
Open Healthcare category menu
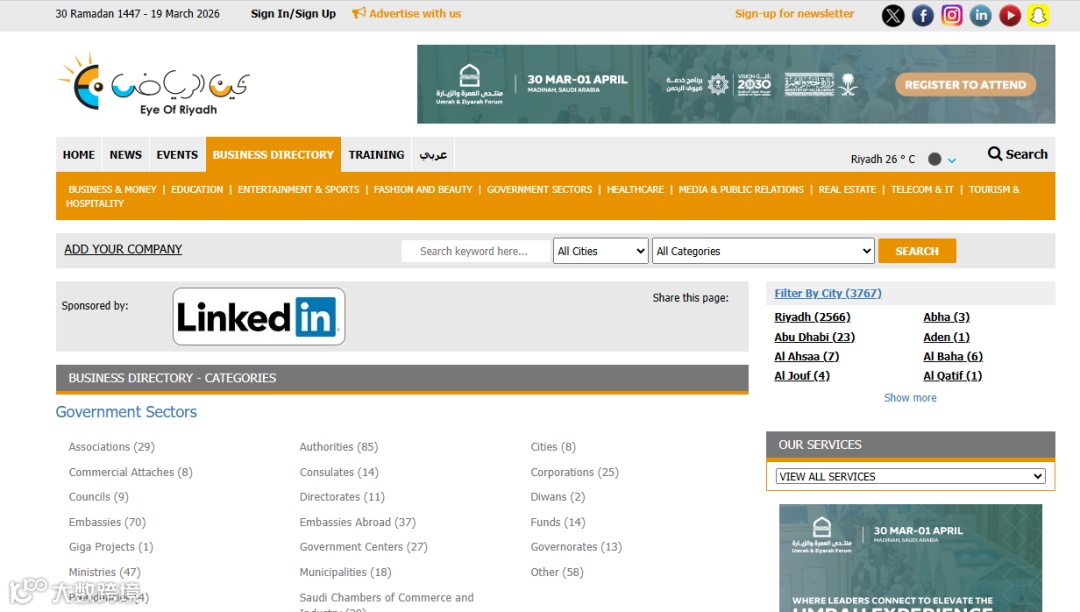coord(635,189)
